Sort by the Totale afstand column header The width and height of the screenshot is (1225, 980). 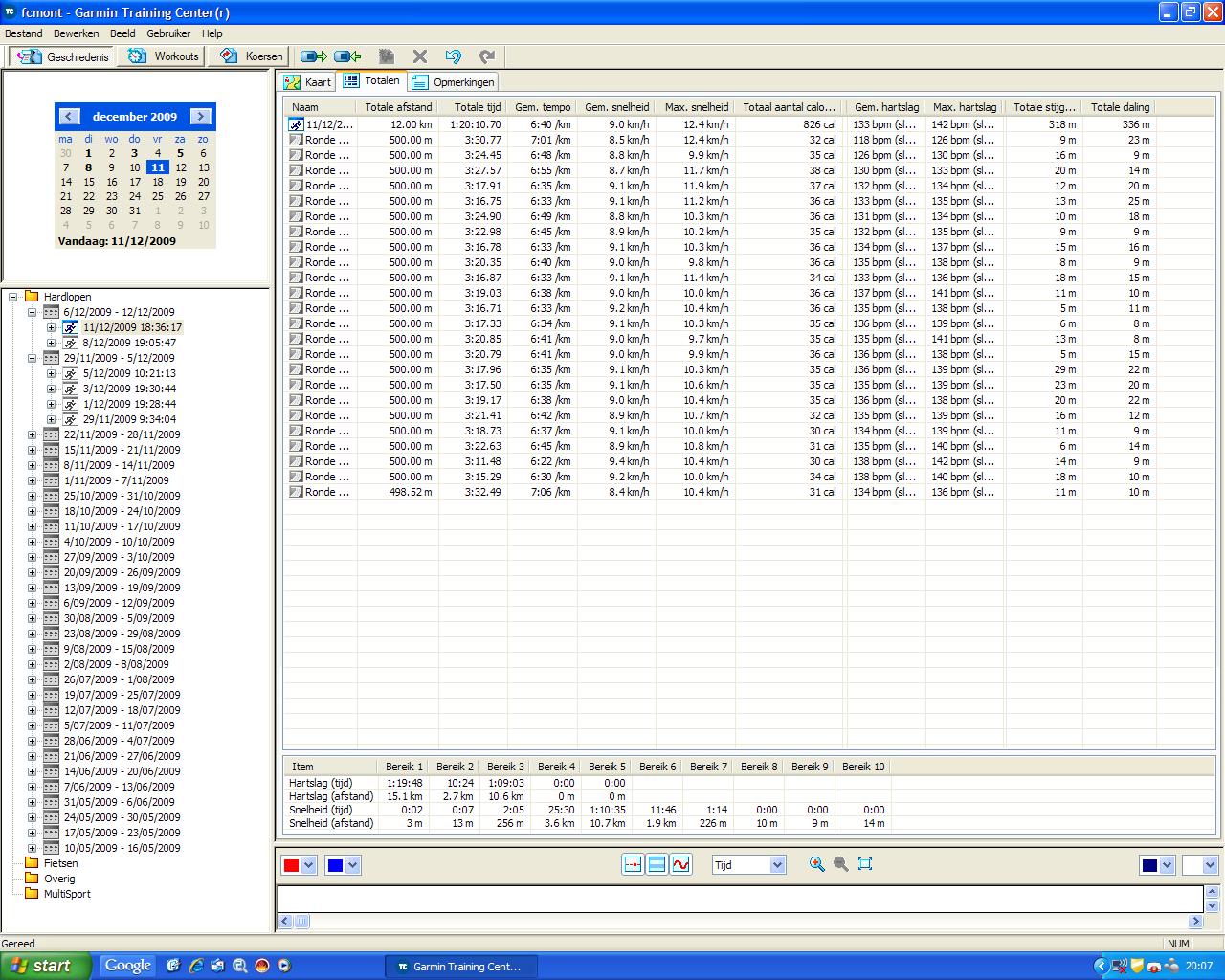click(x=398, y=107)
